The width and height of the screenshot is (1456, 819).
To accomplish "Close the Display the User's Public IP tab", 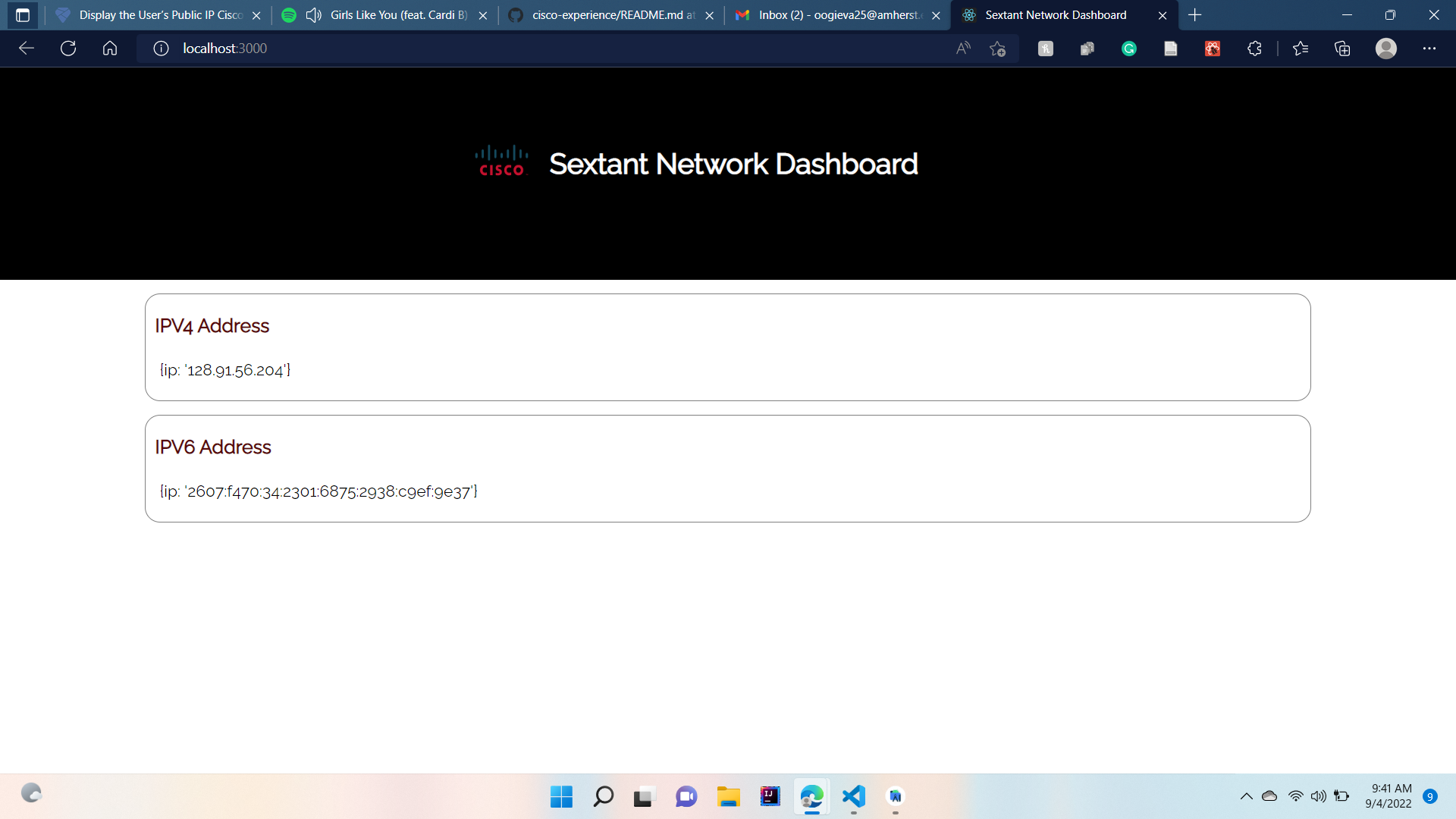I will pyautogui.click(x=256, y=15).
